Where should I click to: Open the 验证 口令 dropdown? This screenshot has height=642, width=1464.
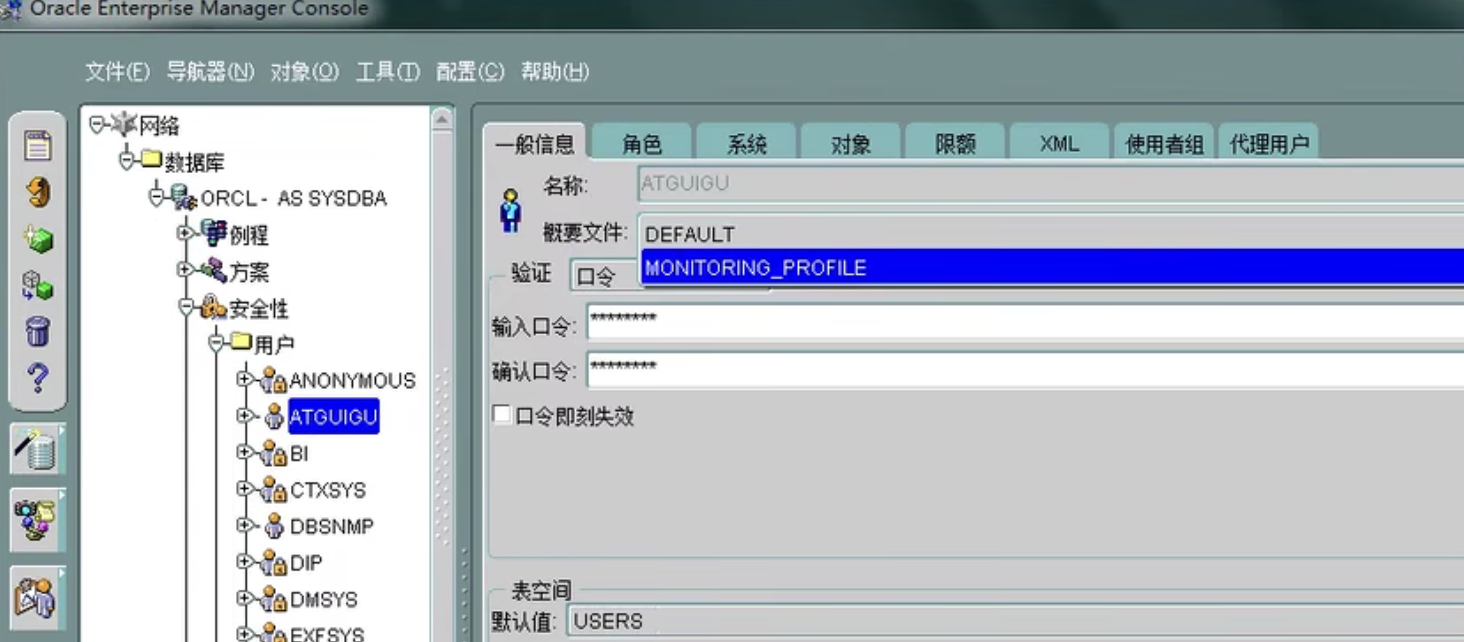tap(604, 276)
